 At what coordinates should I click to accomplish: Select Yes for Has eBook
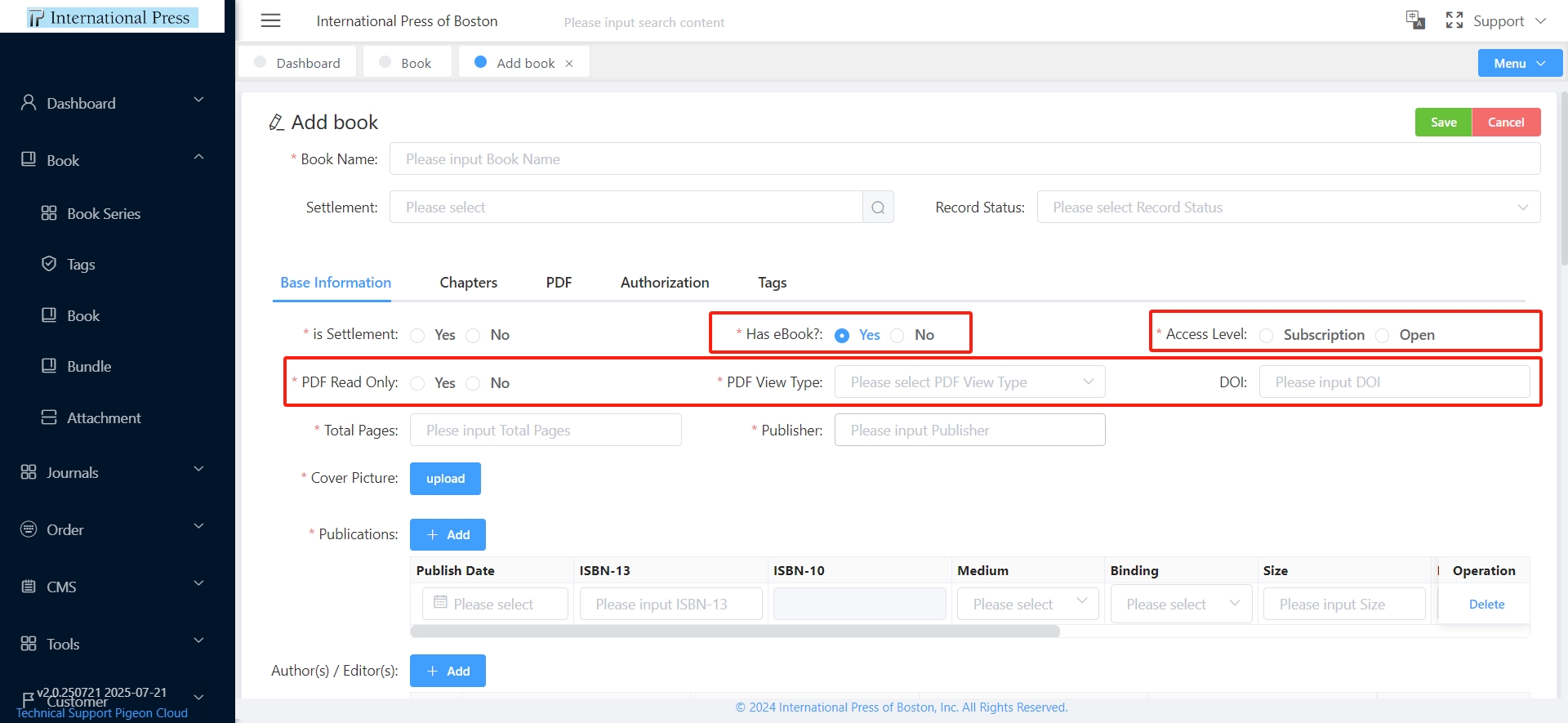tap(842, 336)
